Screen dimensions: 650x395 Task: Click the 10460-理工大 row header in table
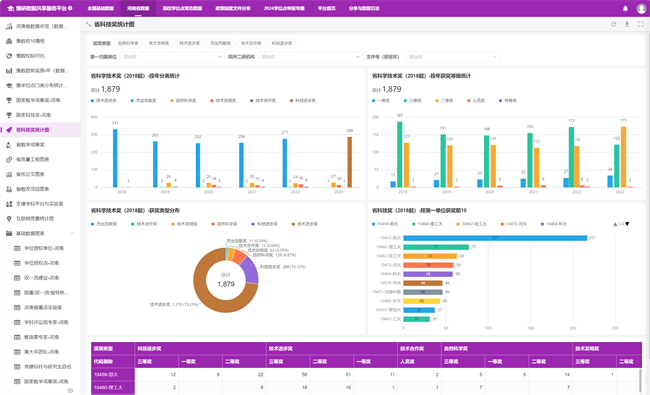tap(113, 388)
